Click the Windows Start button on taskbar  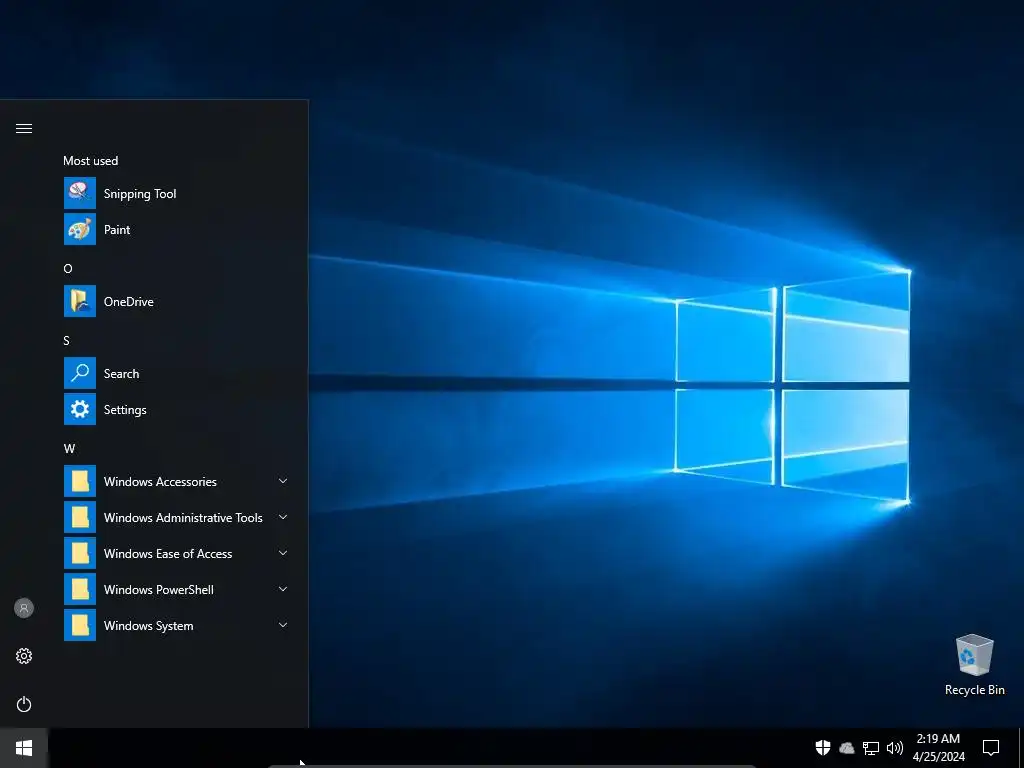[x=24, y=748]
